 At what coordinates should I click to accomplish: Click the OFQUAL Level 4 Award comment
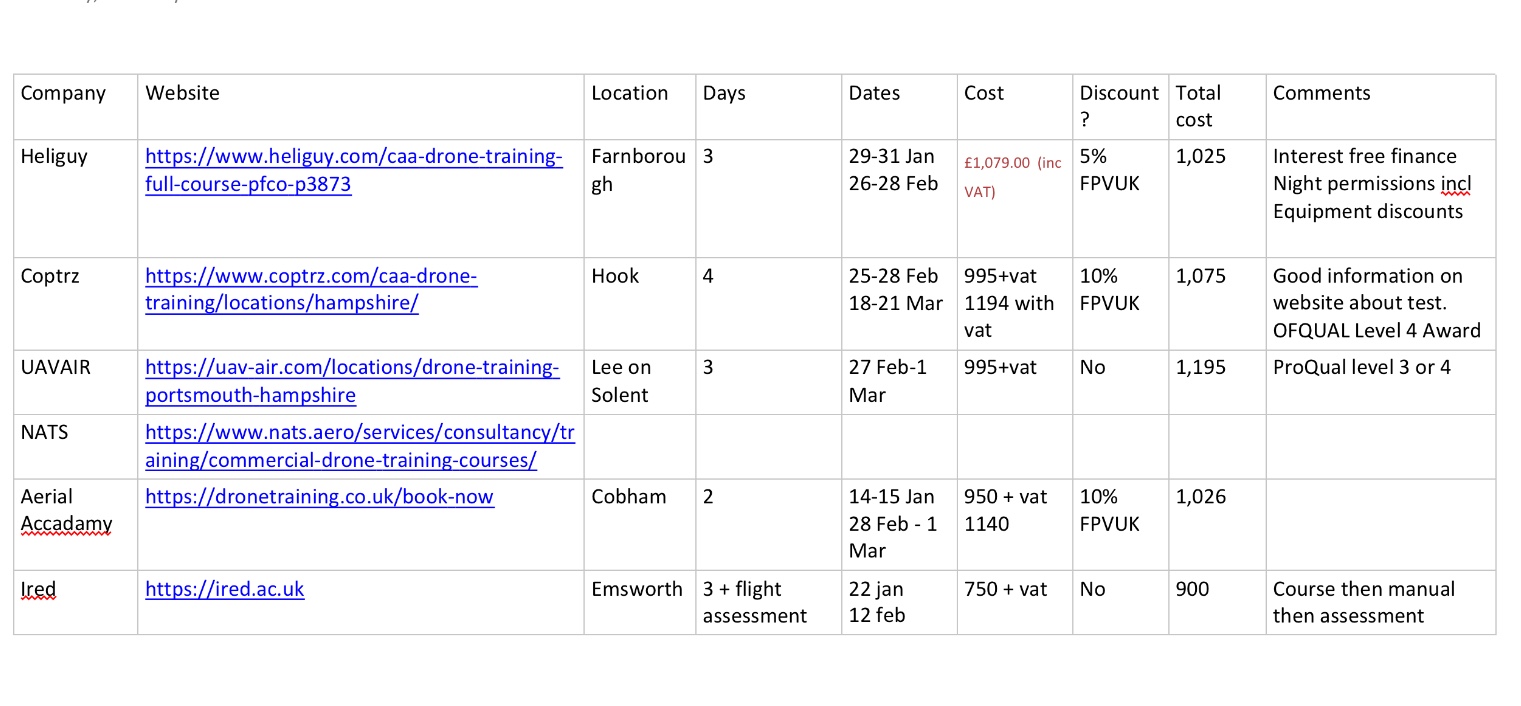coord(1376,330)
